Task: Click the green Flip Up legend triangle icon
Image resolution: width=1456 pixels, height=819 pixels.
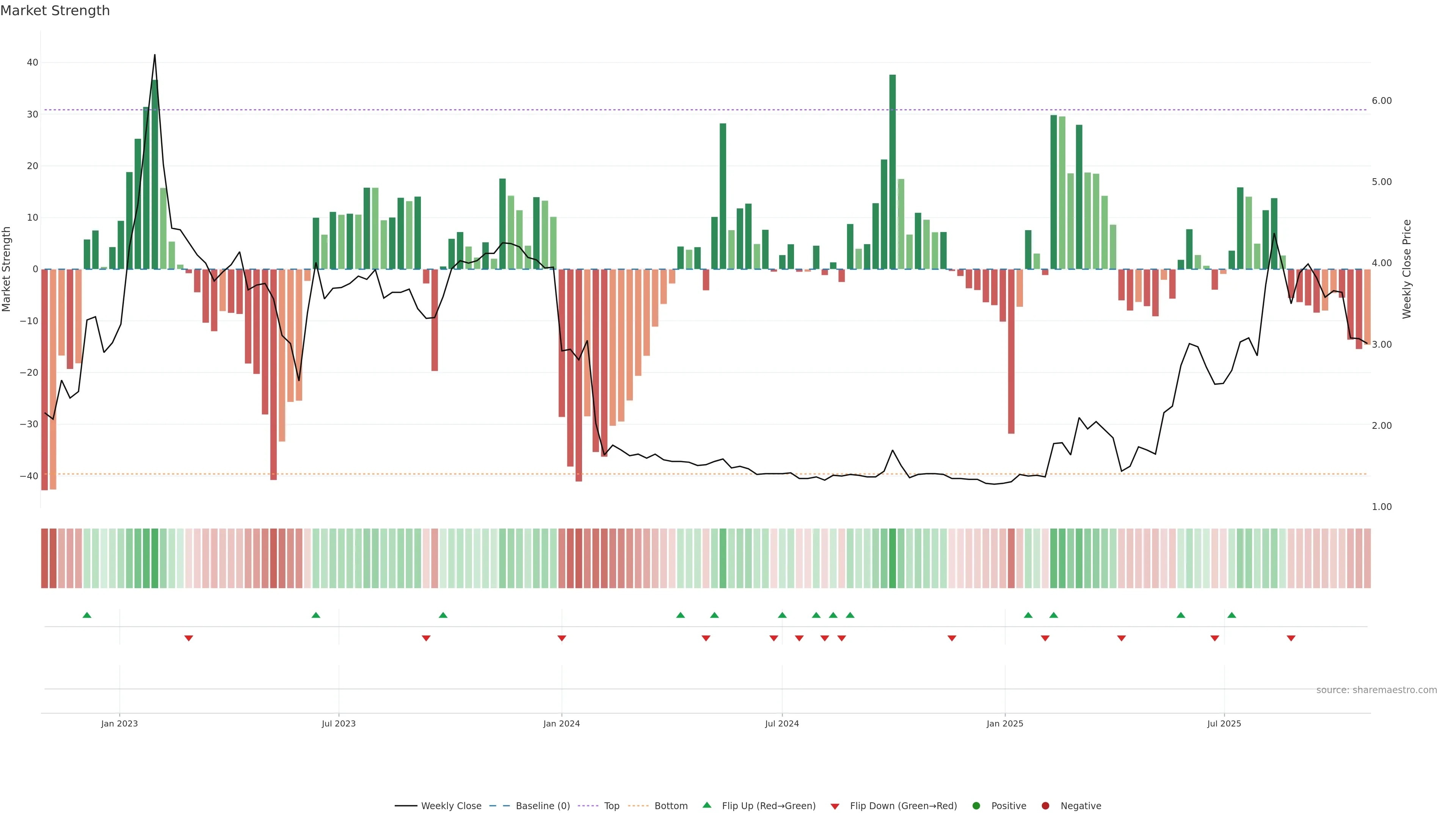Action: pos(706,805)
